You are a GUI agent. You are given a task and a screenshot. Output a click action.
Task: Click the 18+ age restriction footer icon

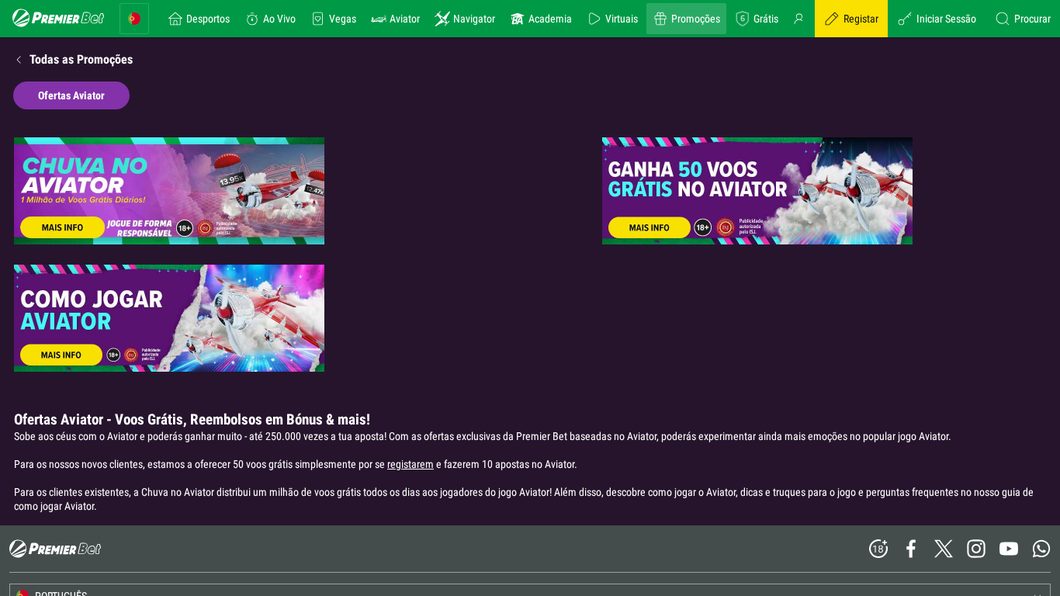[x=878, y=549]
